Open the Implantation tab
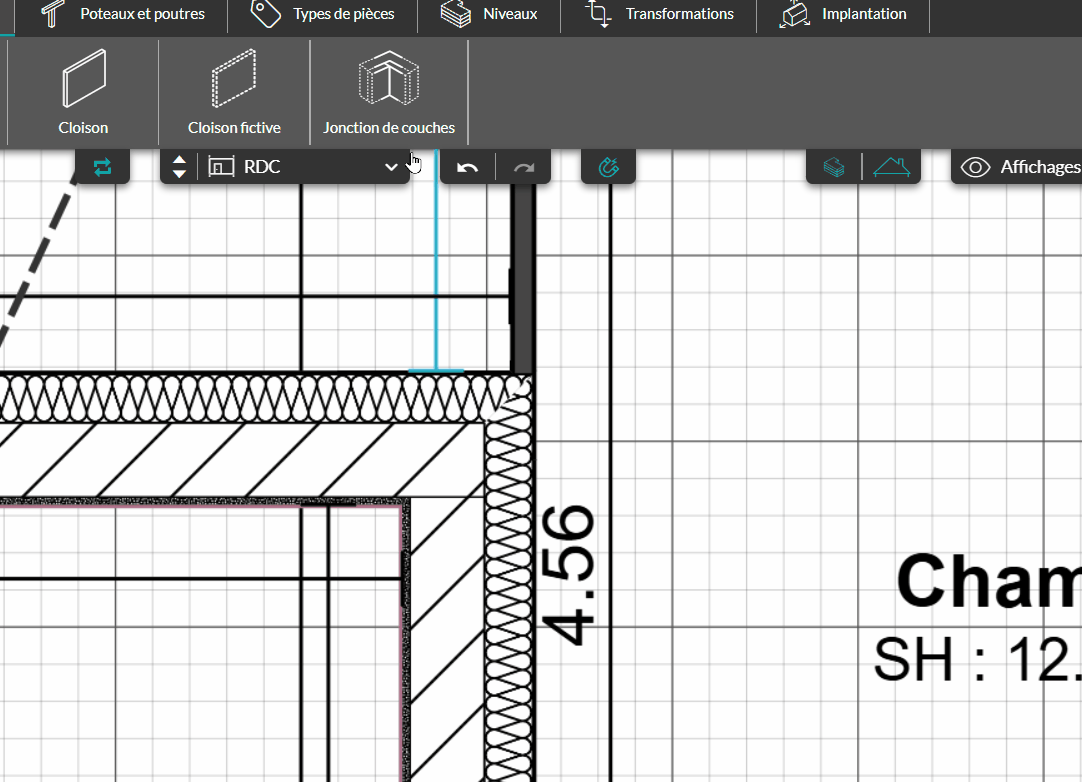The width and height of the screenshot is (1082, 782). pos(843,15)
